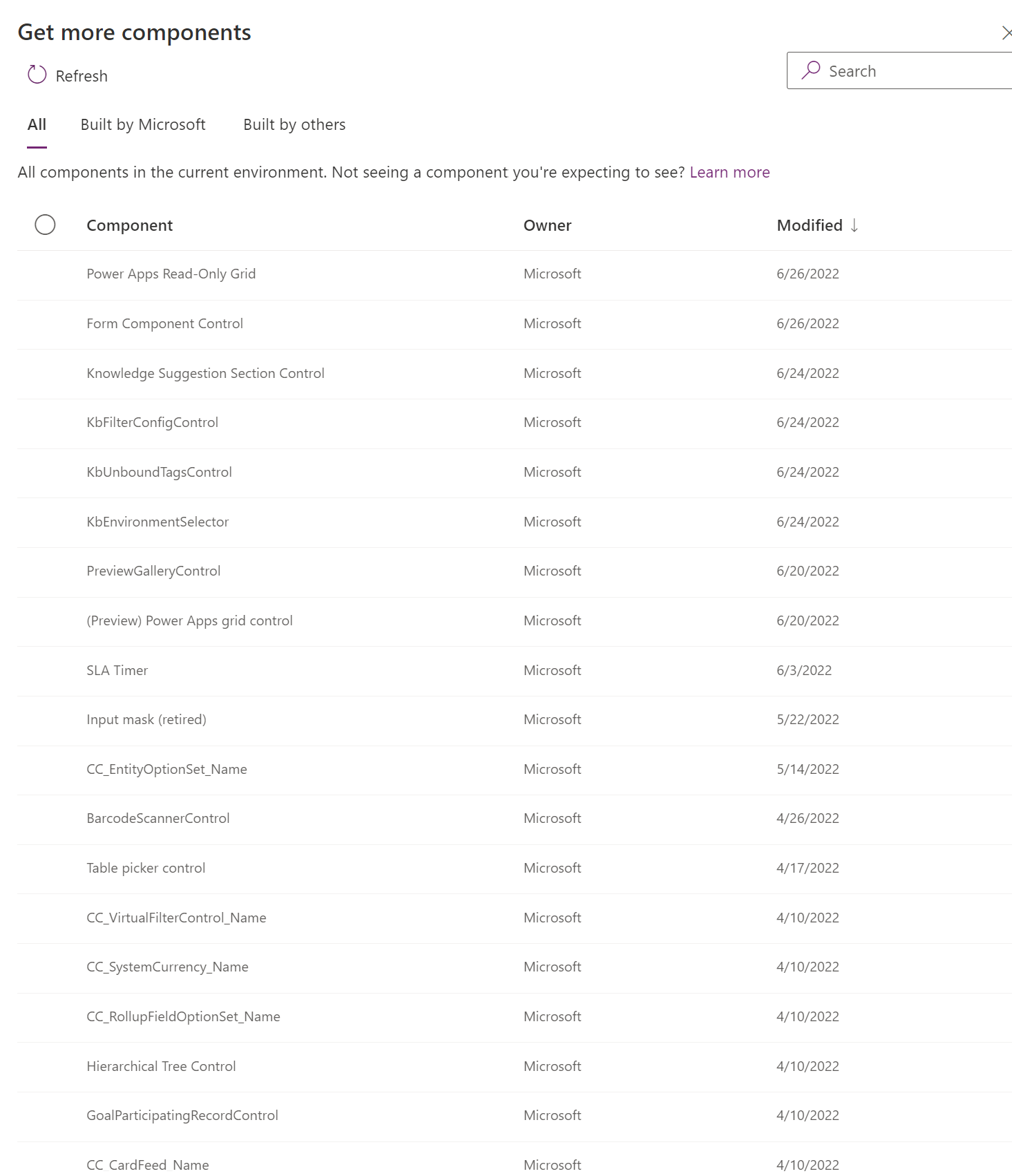
Task: Type in the Search input field
Action: (912, 71)
